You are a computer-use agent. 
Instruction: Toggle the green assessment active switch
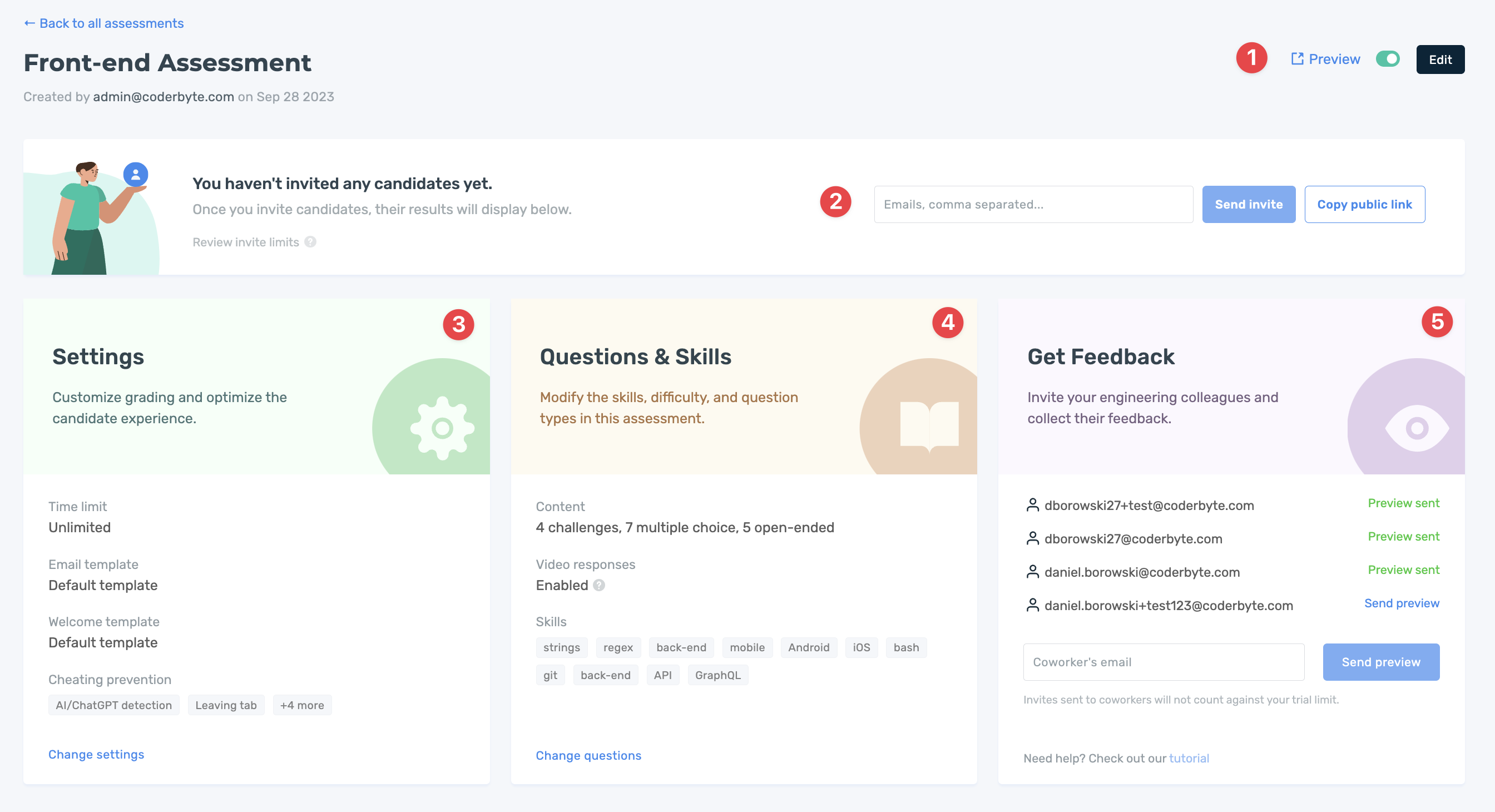[1388, 59]
